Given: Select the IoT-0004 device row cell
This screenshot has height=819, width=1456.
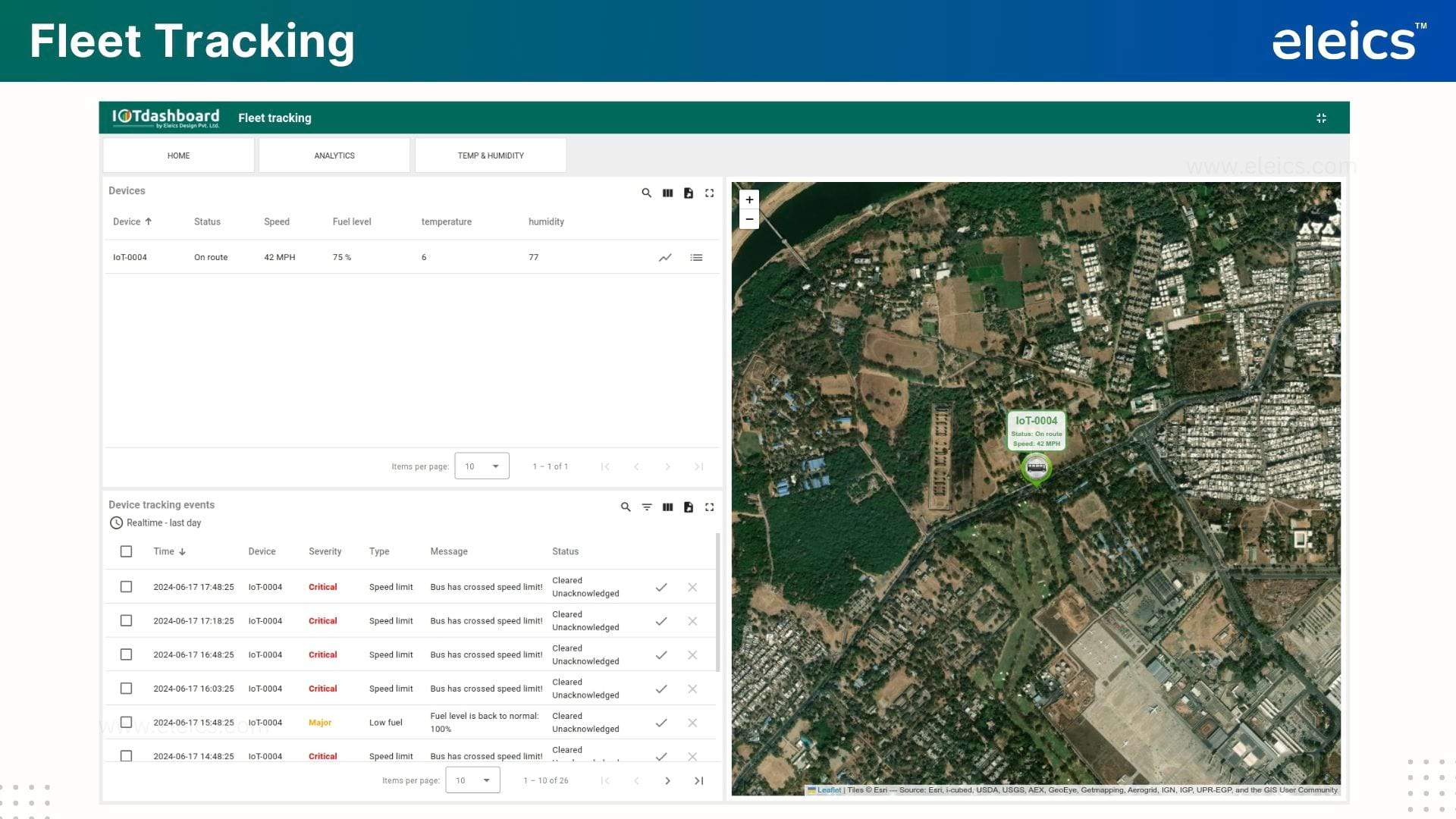Looking at the screenshot, I should tap(130, 258).
